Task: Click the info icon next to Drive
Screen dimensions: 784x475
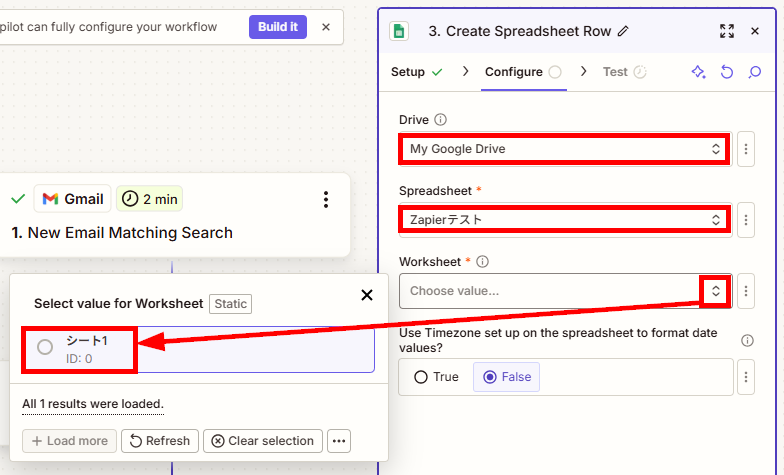Action: click(440, 120)
